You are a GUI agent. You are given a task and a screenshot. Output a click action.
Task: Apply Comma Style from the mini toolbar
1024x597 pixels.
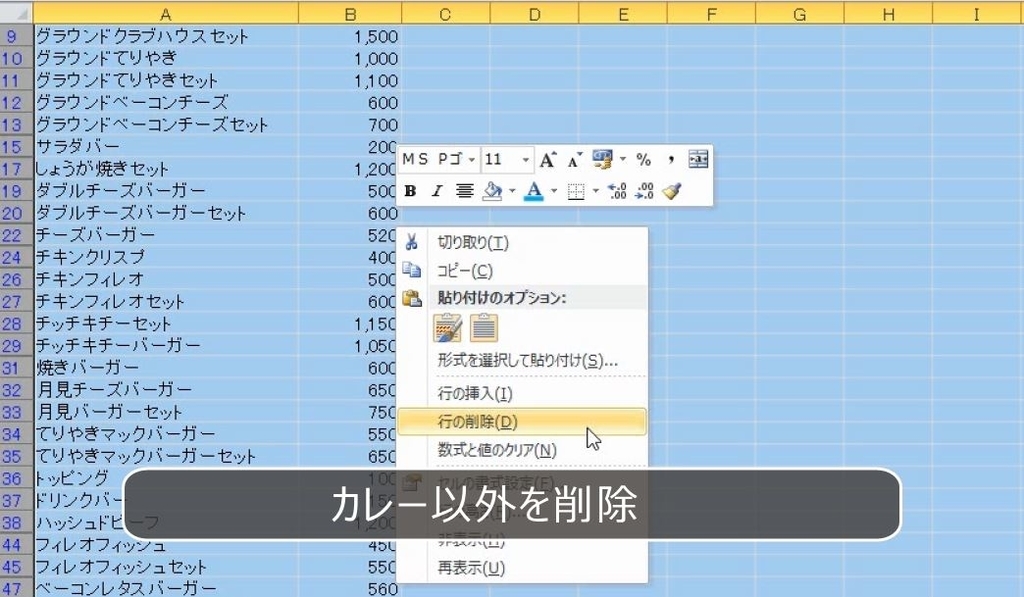tap(670, 159)
